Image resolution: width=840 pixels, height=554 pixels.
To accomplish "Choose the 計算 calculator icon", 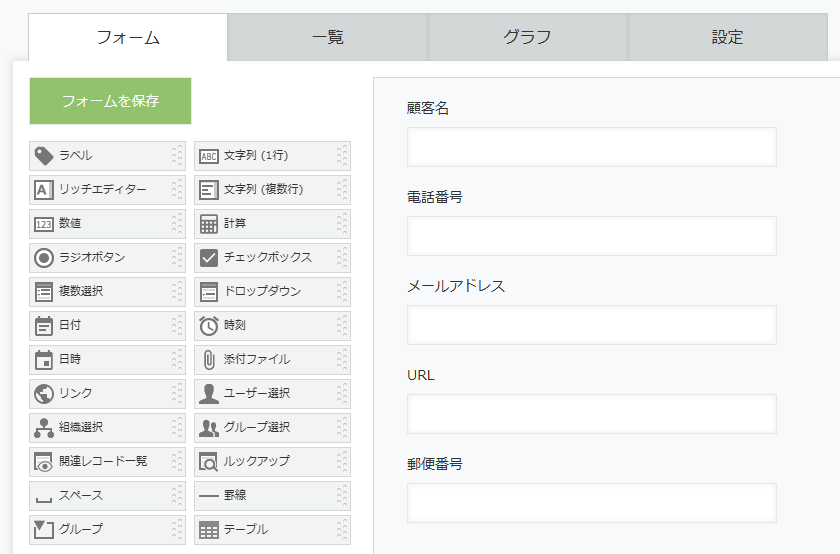I will tap(209, 224).
